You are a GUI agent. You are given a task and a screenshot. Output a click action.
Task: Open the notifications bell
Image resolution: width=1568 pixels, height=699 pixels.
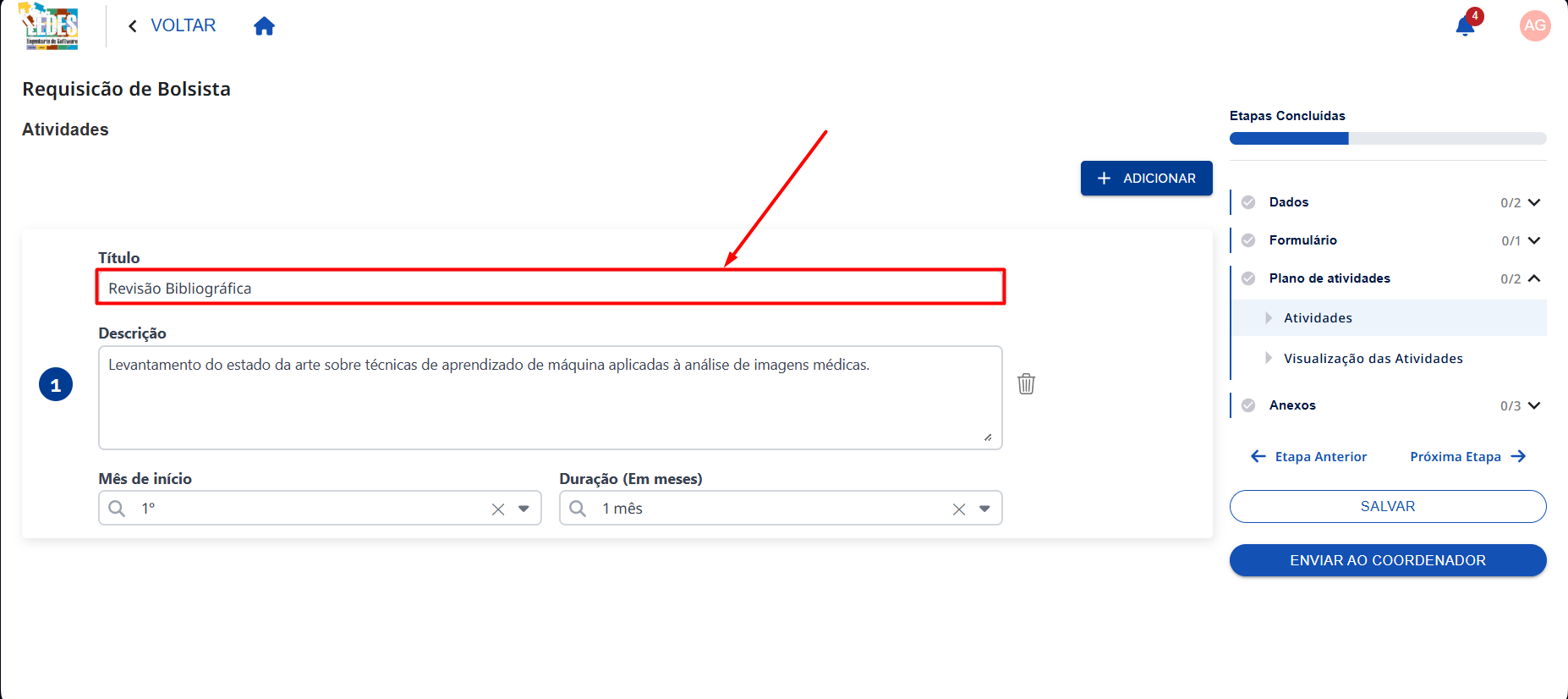[x=1465, y=26]
